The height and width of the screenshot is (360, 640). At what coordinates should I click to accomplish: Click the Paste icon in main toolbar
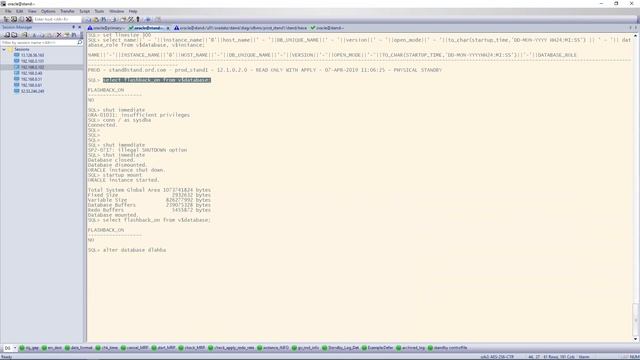coord(96,19)
